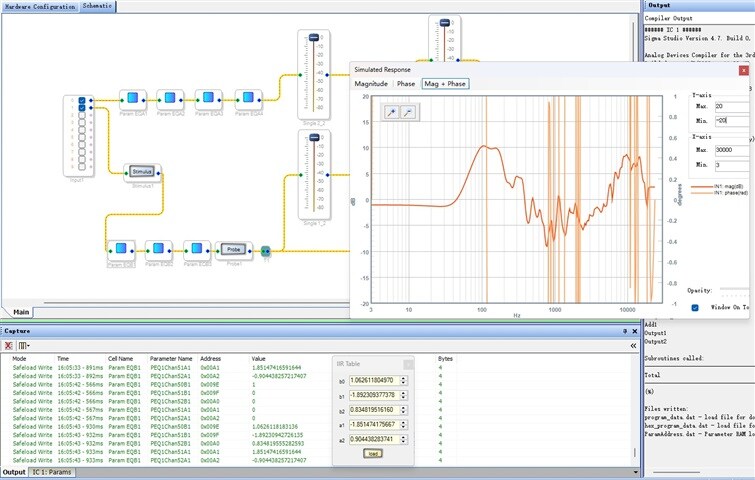Click the a2 coefficient input field
The image size is (755, 480).
click(375, 440)
